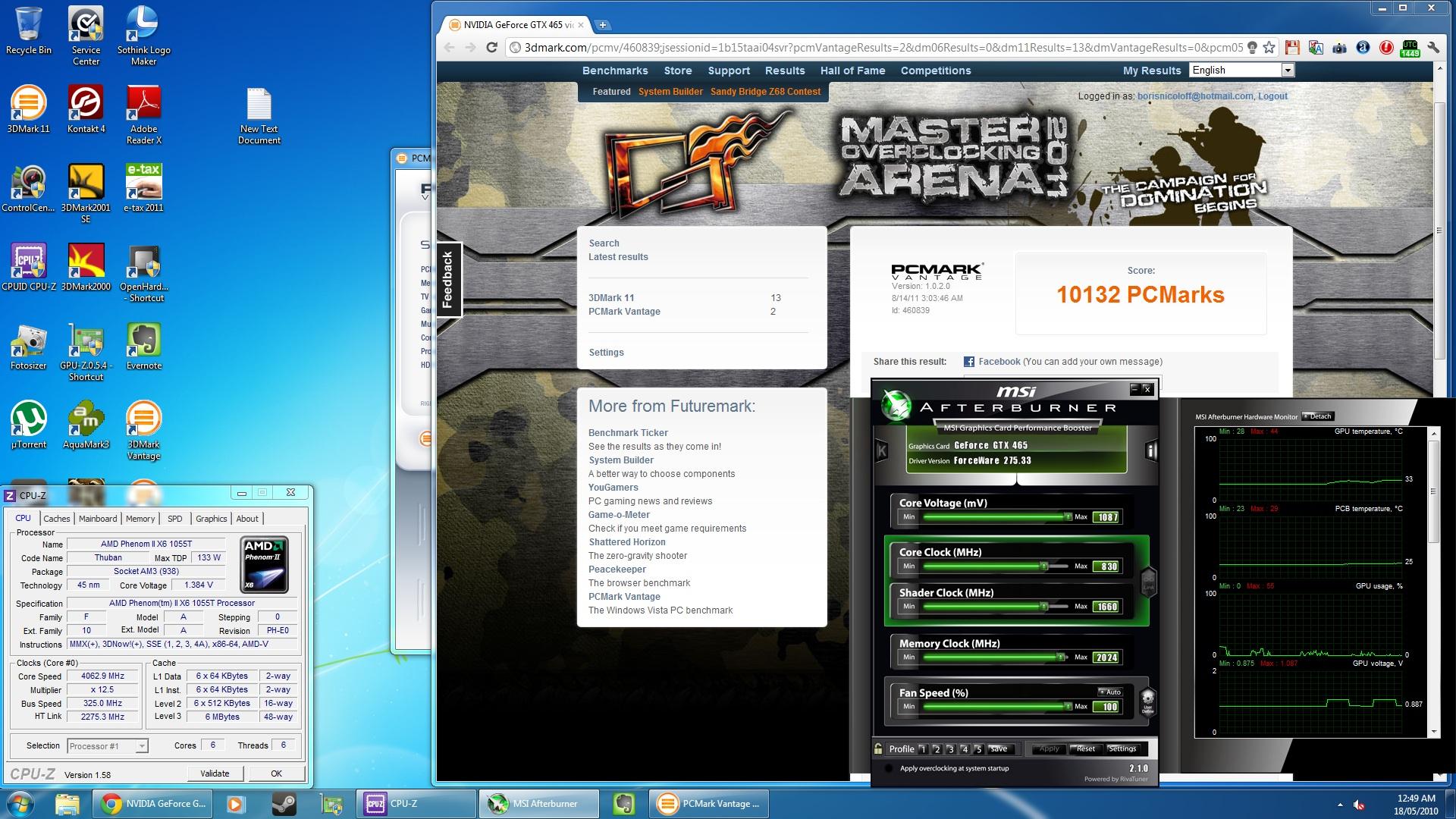Open CPUID CPU-Z desktop shortcut

(x=29, y=268)
